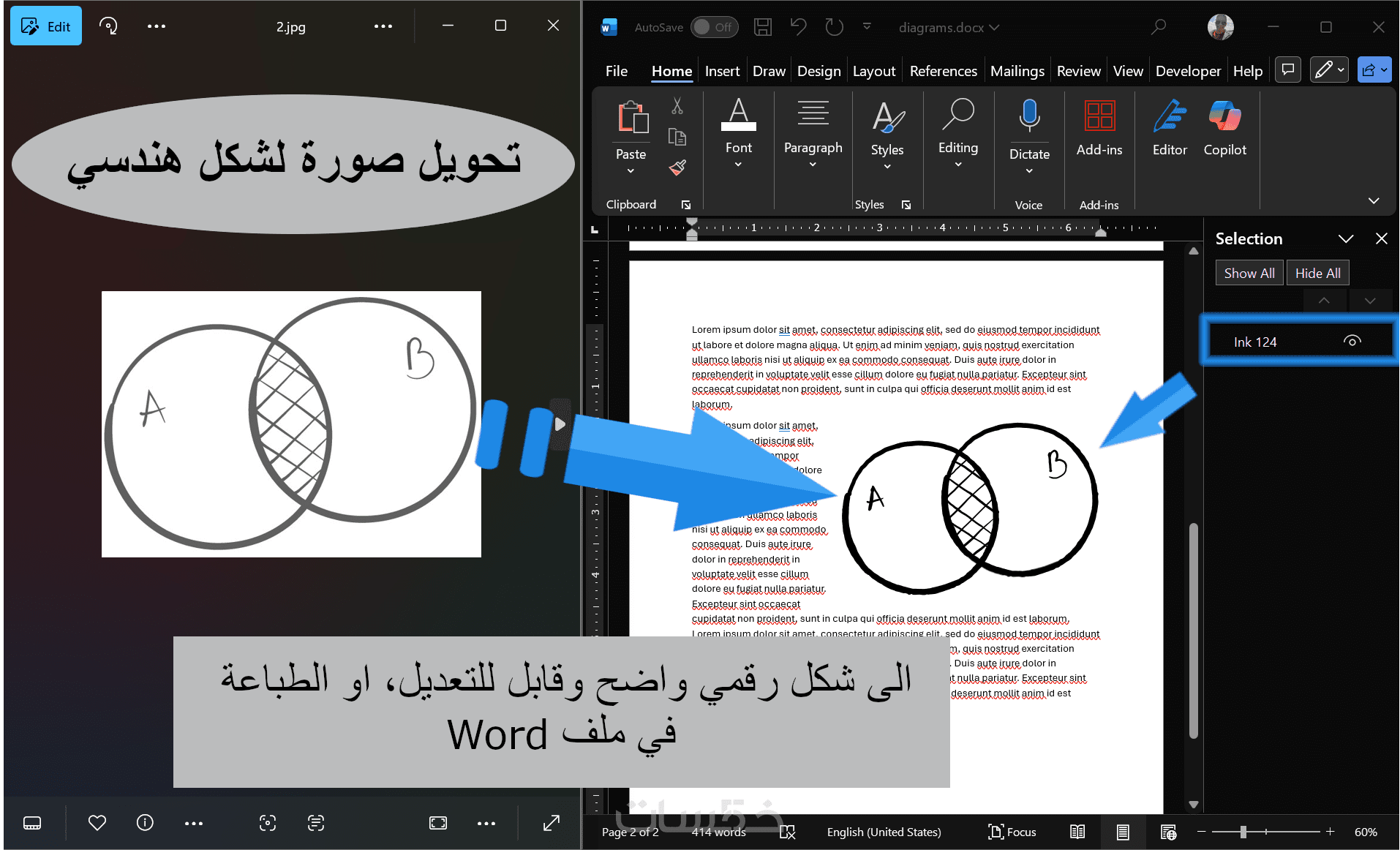Open the File menu tab
The height and width of the screenshot is (850, 1400).
(x=617, y=71)
